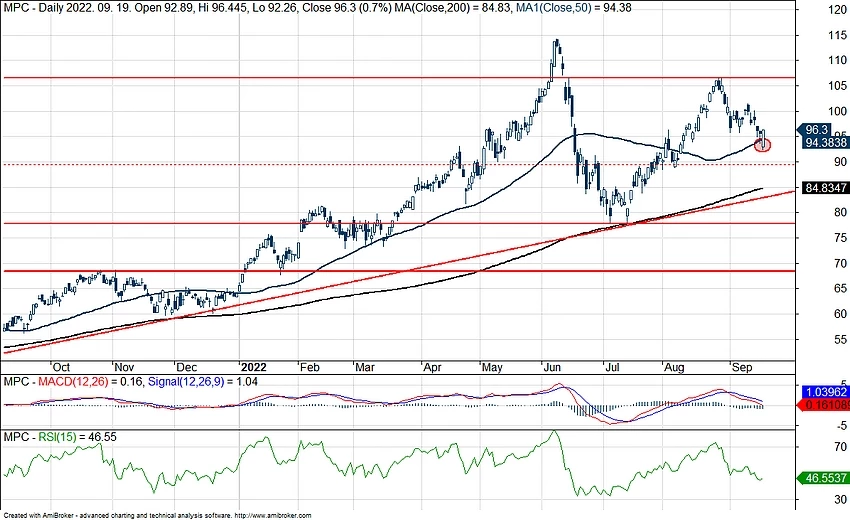Click the 120 price axis label
850x520 pixels.
(x=837, y=10)
